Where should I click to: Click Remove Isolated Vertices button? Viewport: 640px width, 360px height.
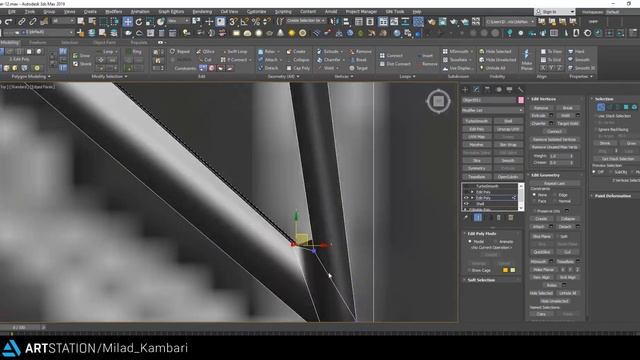pyautogui.click(x=554, y=140)
